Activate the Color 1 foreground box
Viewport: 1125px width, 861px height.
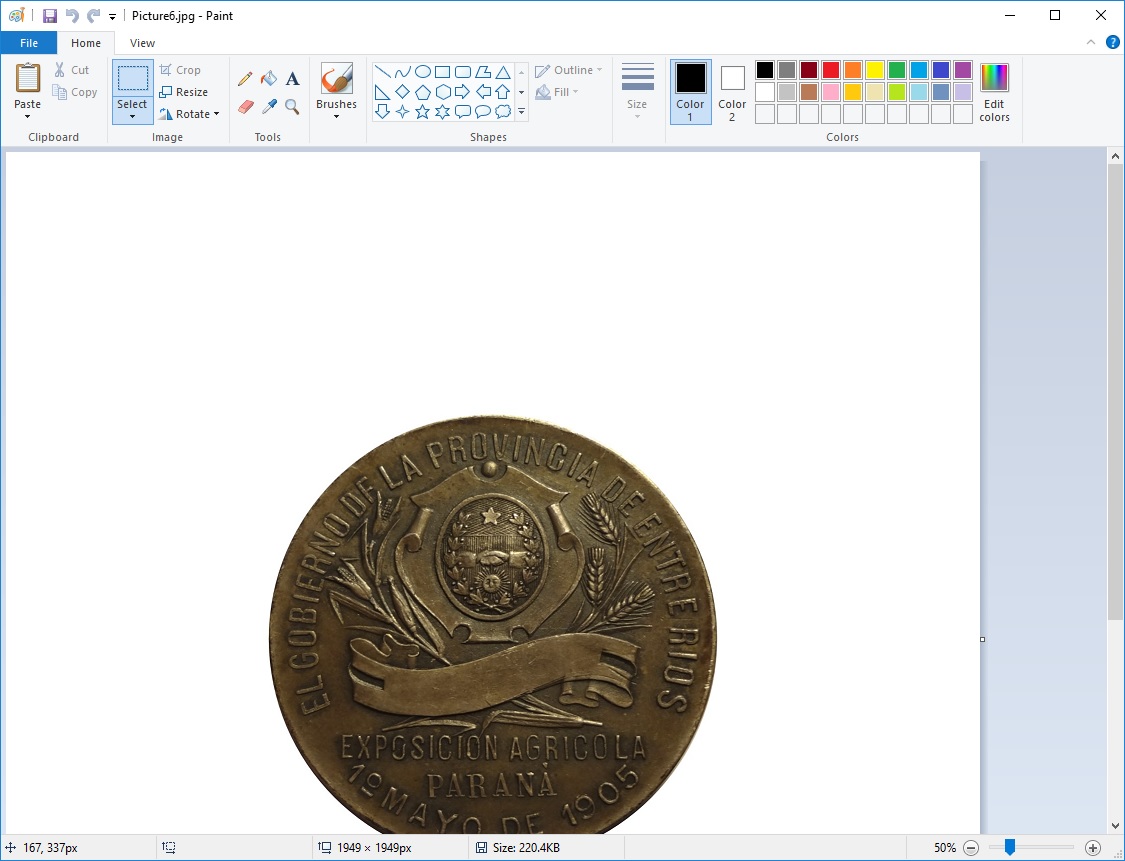point(690,90)
